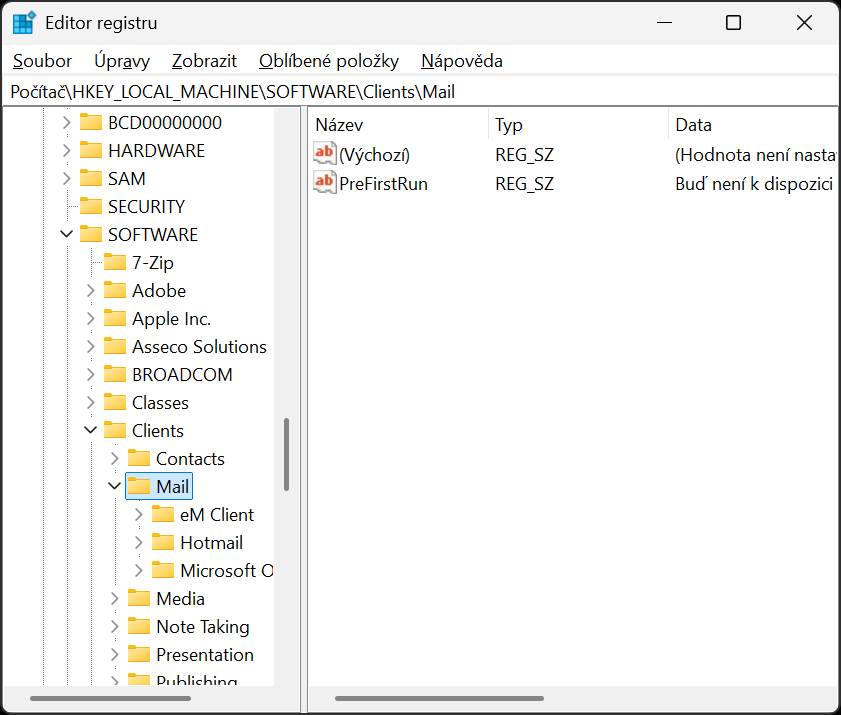Collapse the expanded Mail key
This screenshot has width=841, height=715.
point(115,487)
